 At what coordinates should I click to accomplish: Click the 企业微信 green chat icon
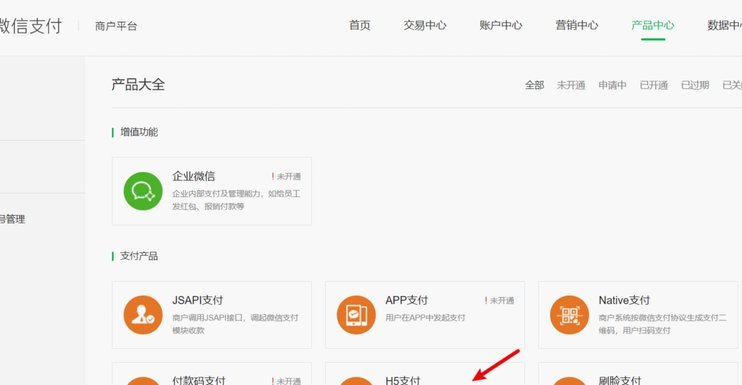pos(143,191)
